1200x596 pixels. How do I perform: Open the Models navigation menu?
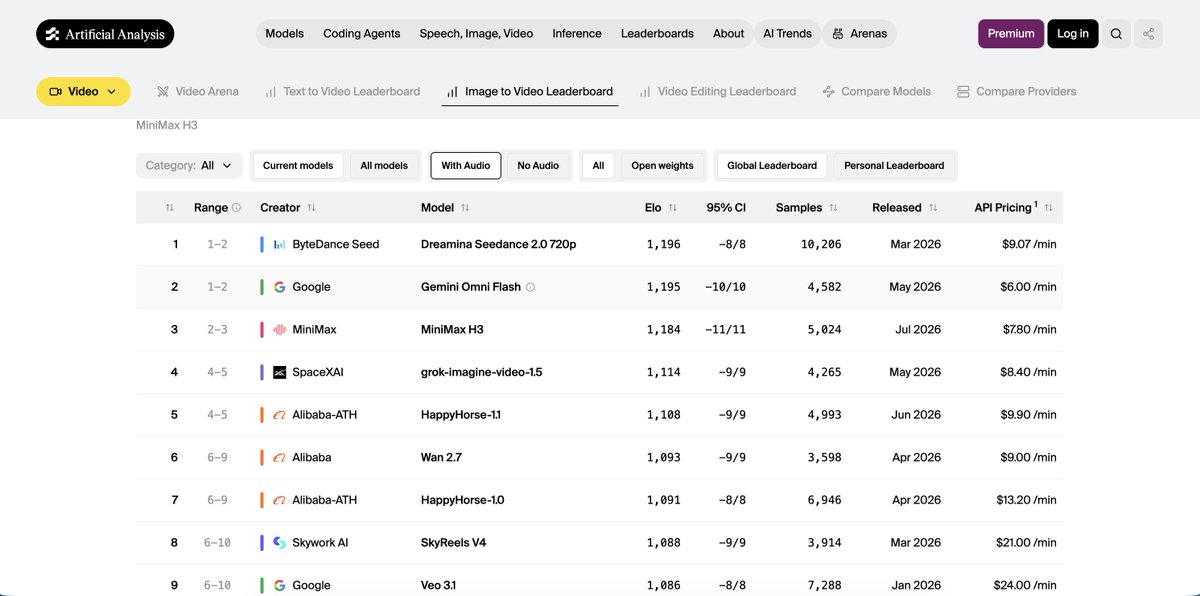pyautogui.click(x=285, y=34)
